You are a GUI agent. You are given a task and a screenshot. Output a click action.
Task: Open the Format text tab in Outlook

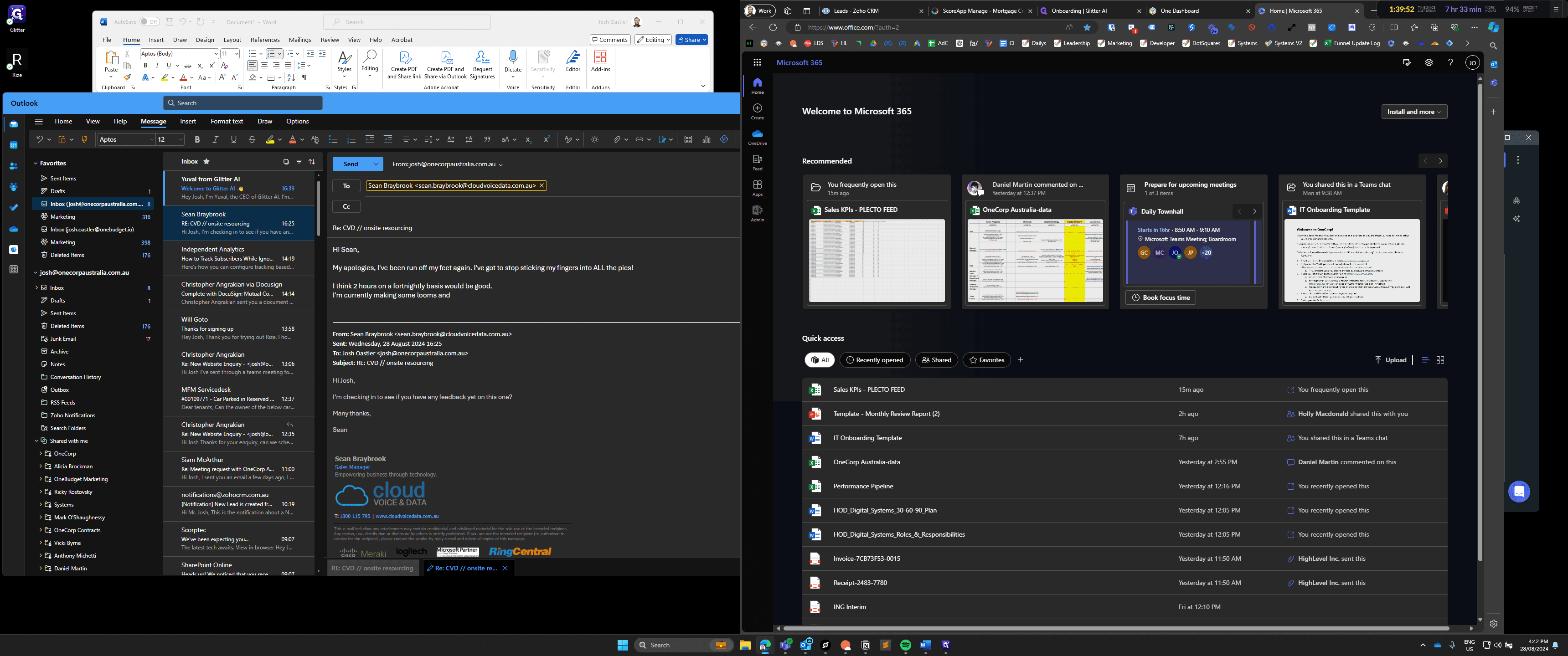click(227, 122)
